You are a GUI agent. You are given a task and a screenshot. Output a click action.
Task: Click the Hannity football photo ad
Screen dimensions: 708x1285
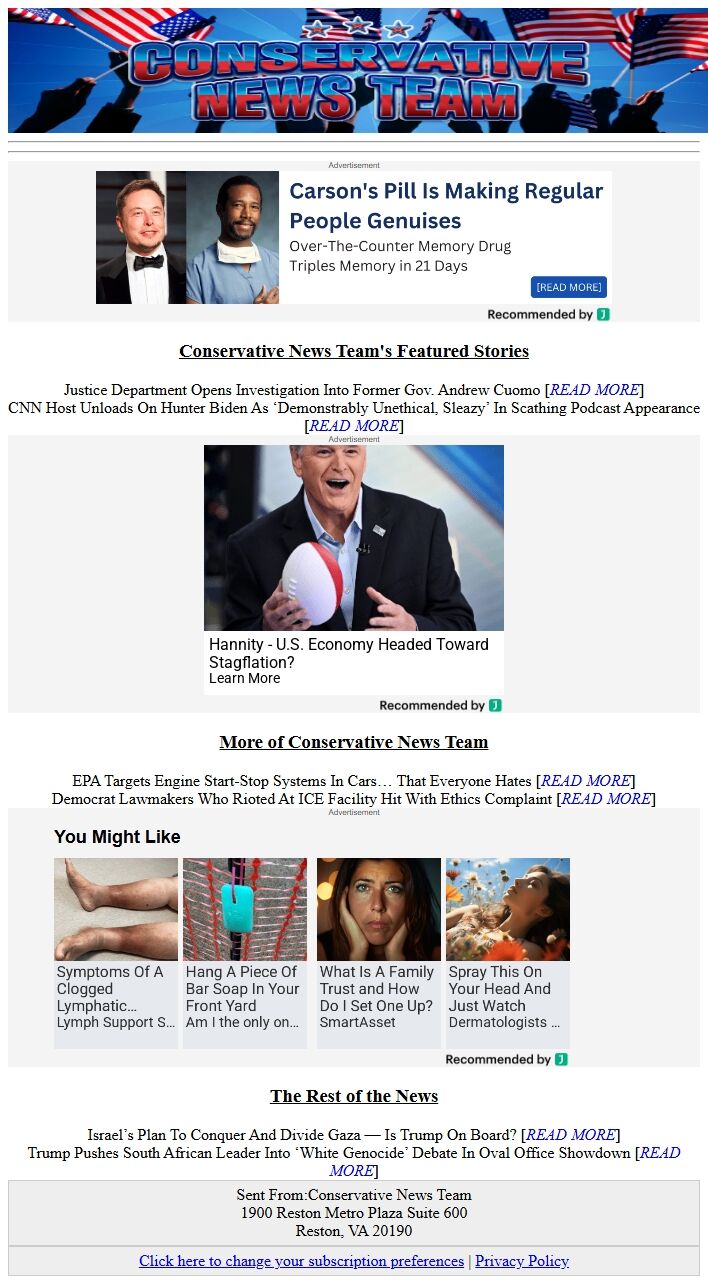point(354,538)
